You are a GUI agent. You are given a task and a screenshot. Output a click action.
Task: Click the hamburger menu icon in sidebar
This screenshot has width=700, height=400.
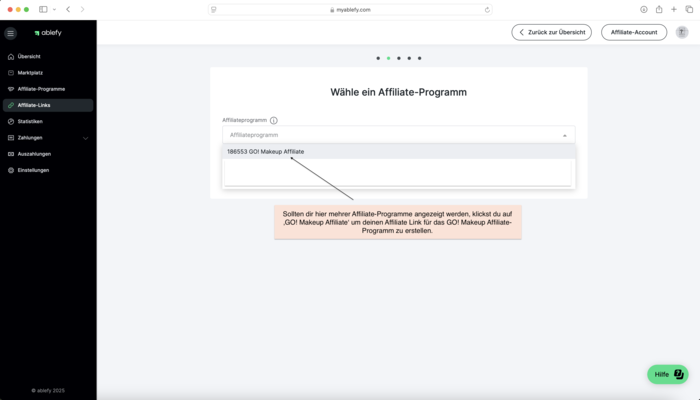(11, 33)
